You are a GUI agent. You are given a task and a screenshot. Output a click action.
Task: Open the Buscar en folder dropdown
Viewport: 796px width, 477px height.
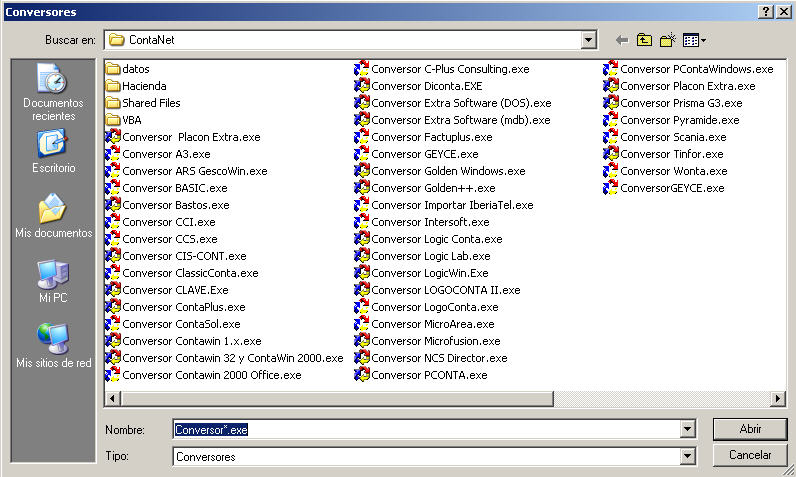(x=588, y=40)
